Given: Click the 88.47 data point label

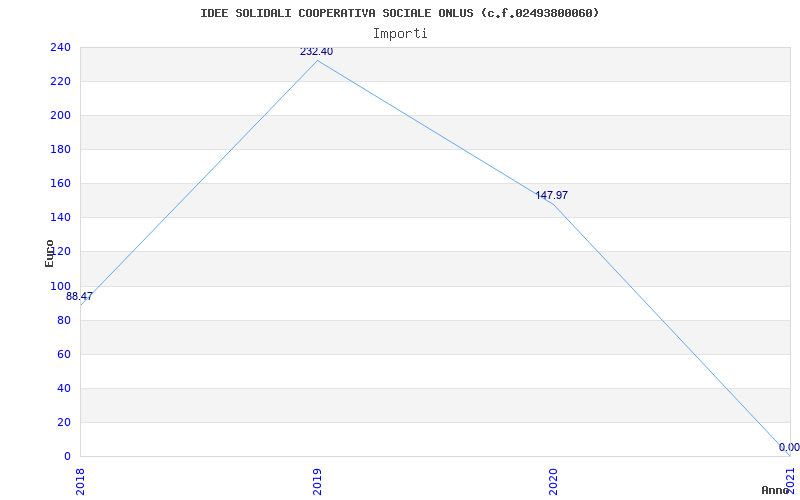Looking at the screenshot, I should tap(79, 296).
